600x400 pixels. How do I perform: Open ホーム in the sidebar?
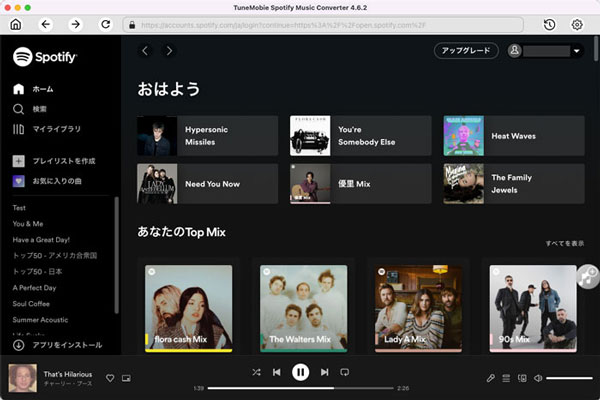33,89
